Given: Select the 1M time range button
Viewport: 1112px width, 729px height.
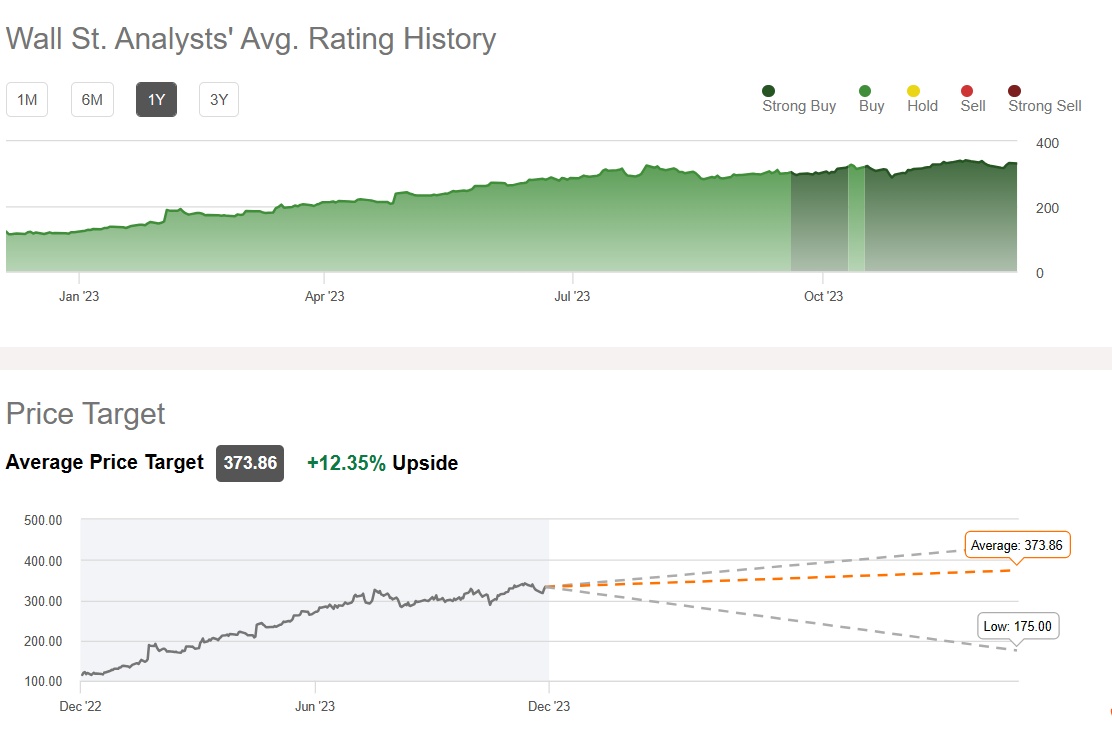Looking at the screenshot, I should click(27, 100).
